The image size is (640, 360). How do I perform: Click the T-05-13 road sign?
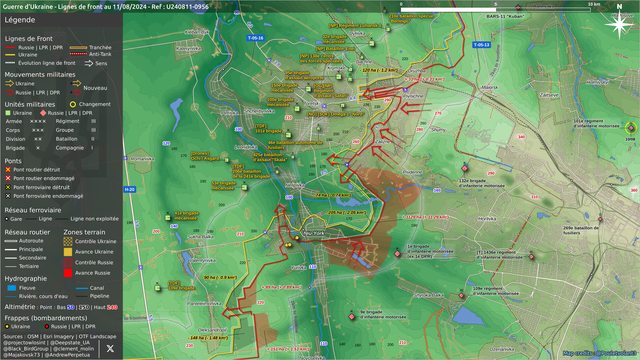pos(481,45)
